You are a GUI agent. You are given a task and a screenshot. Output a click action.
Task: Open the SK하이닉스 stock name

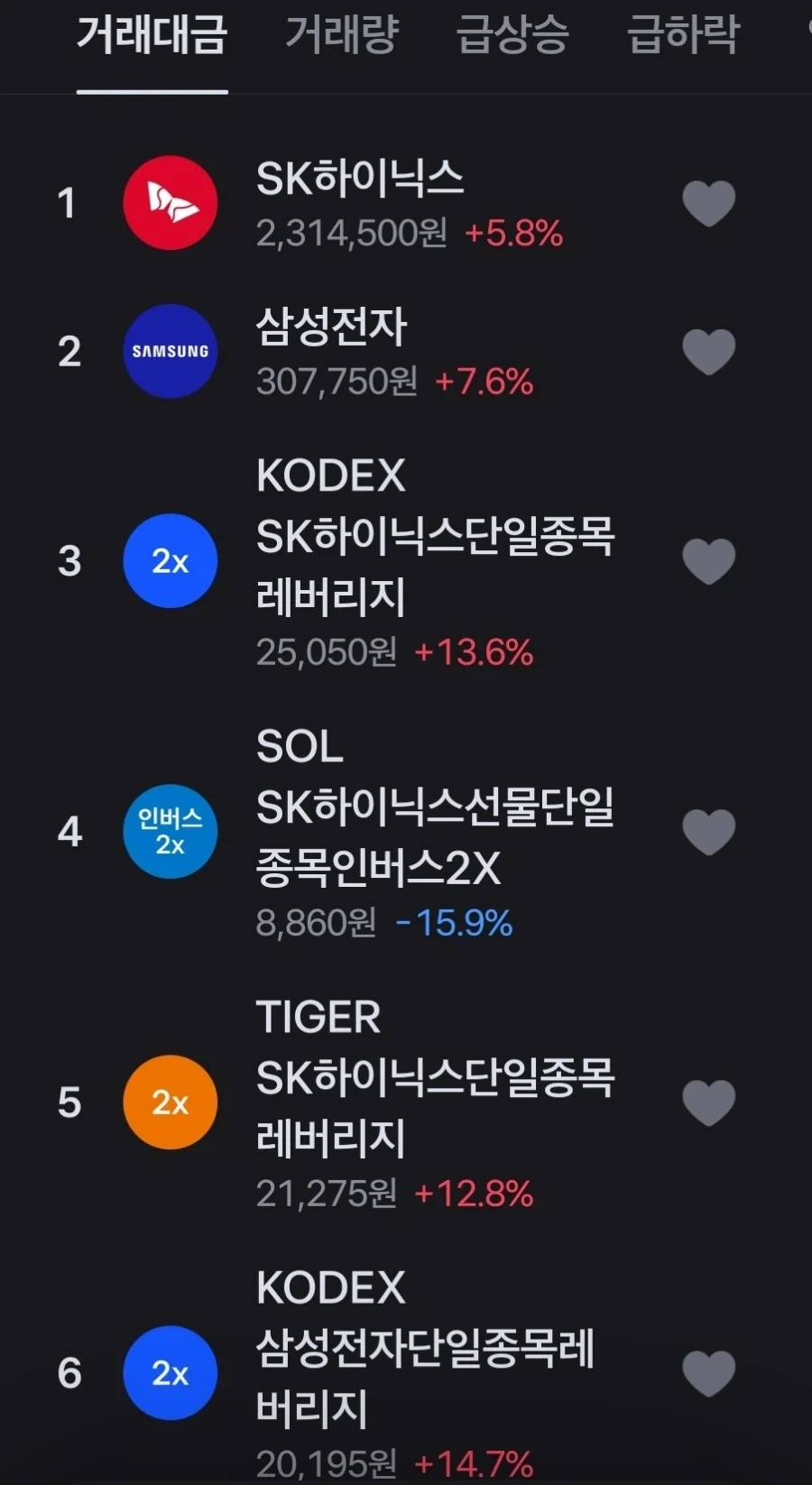360,178
